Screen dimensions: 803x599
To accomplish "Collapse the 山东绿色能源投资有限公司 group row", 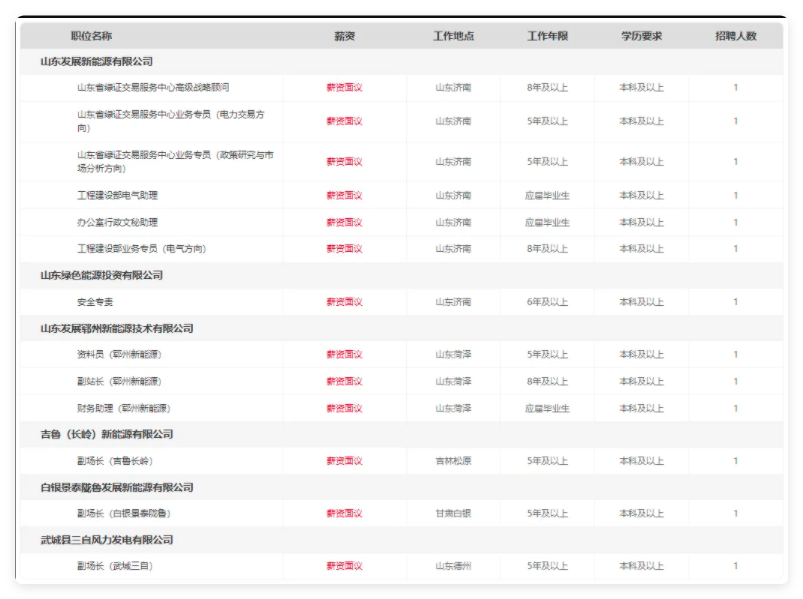I will tap(101, 275).
